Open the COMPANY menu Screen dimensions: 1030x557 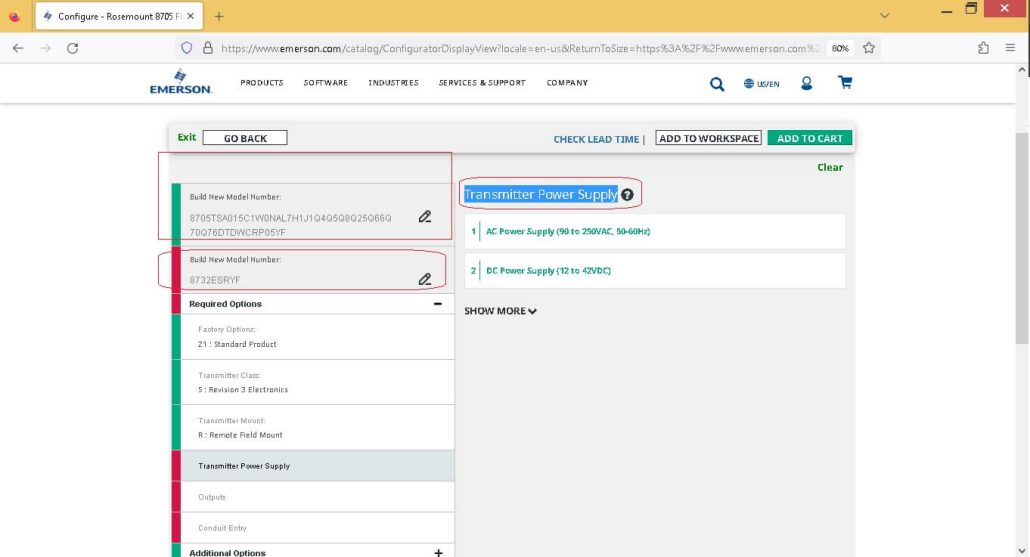click(x=567, y=83)
